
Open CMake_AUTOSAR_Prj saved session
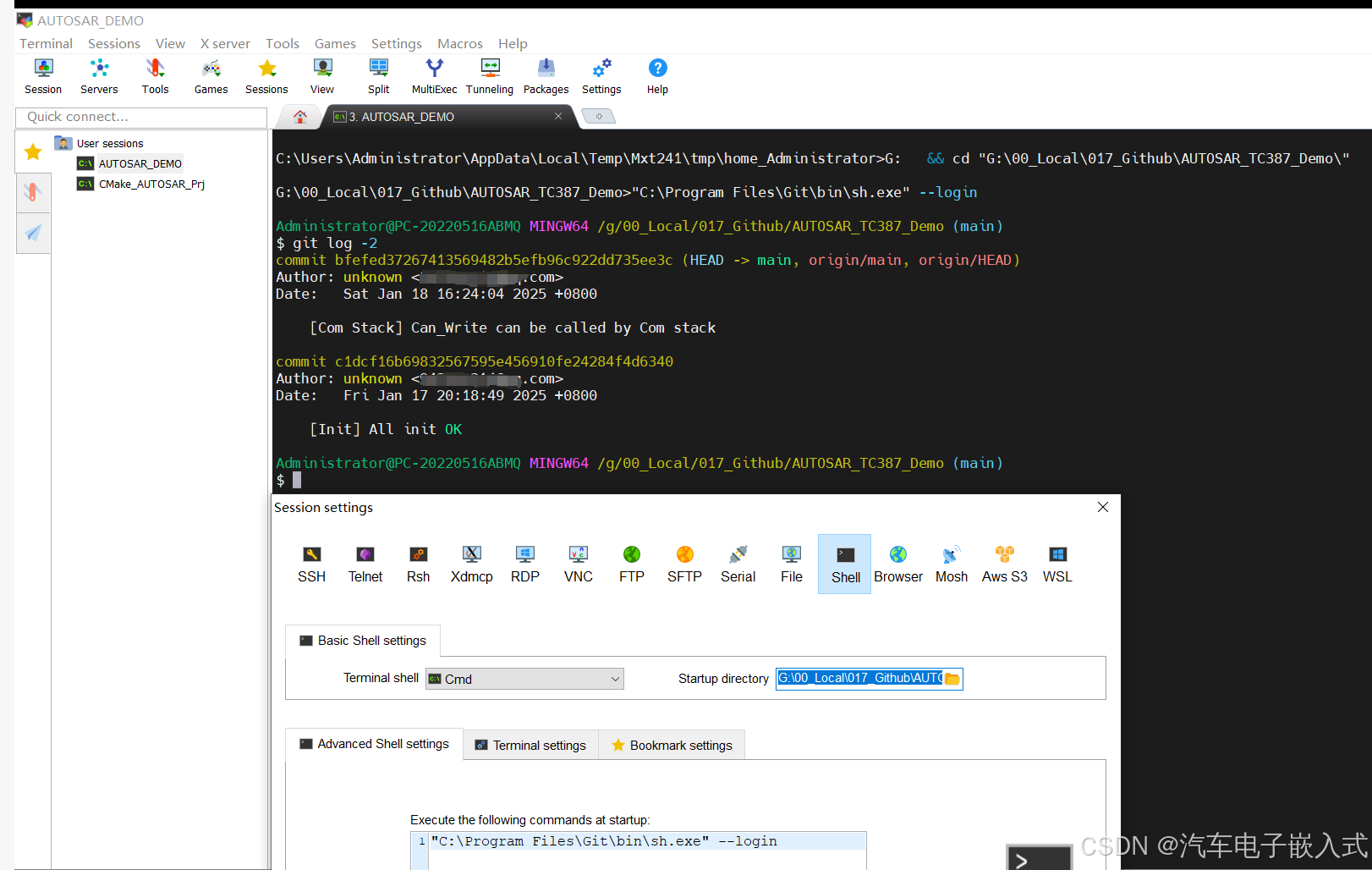(x=141, y=184)
